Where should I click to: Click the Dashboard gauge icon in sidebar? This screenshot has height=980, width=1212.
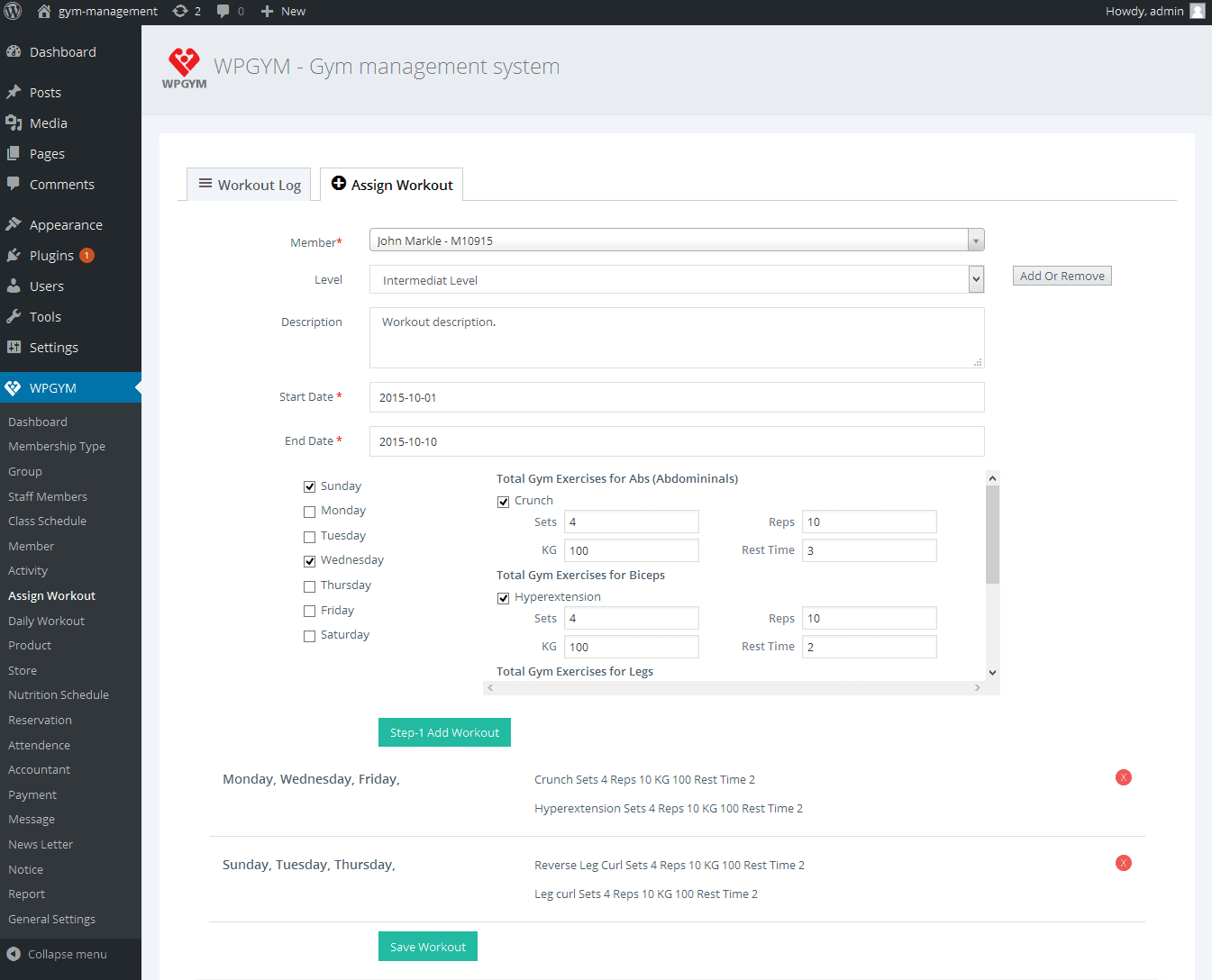coord(14,51)
